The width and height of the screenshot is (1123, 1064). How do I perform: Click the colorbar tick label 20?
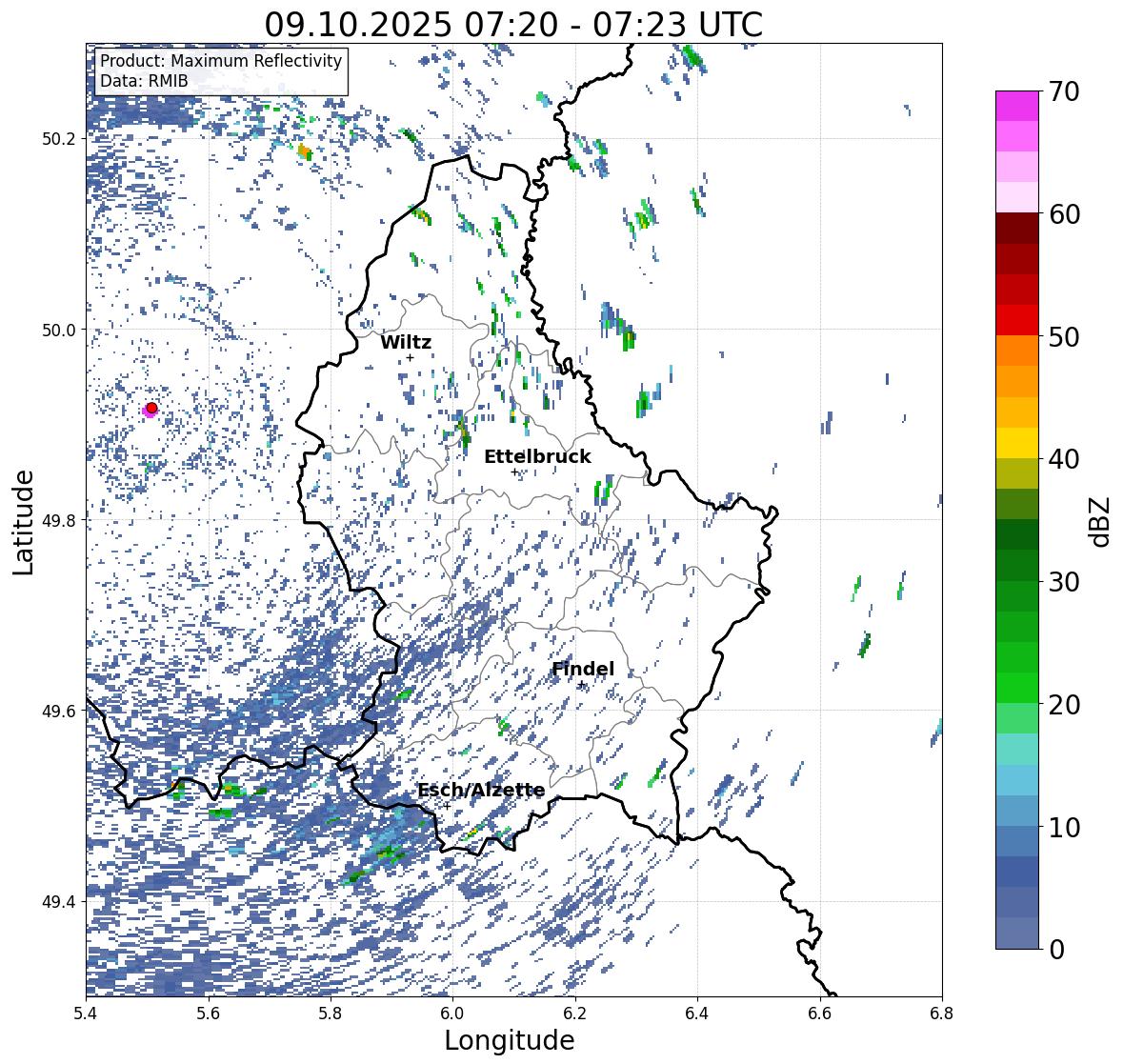point(1064,705)
